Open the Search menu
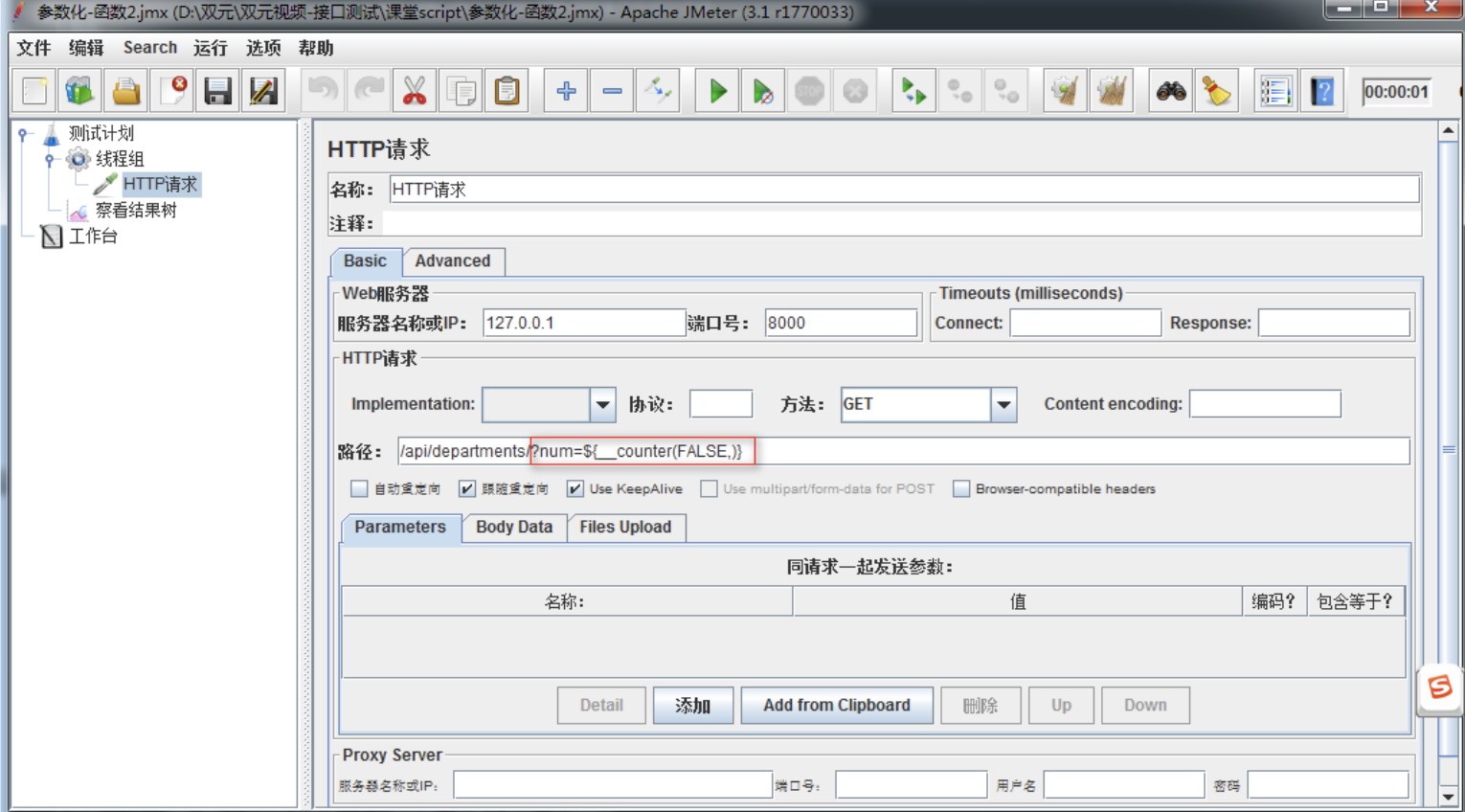1465x812 pixels. pyautogui.click(x=150, y=48)
